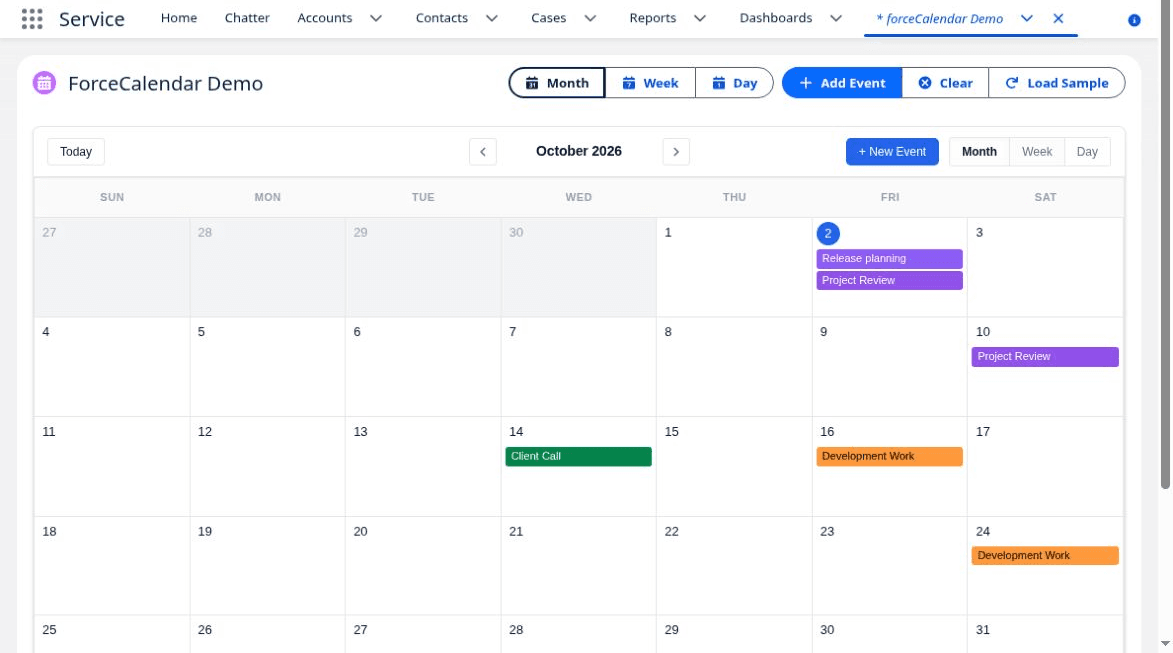This screenshot has height=653, width=1173.
Task: Select Week in the calendar toolbar switcher
Action: pos(1037,152)
